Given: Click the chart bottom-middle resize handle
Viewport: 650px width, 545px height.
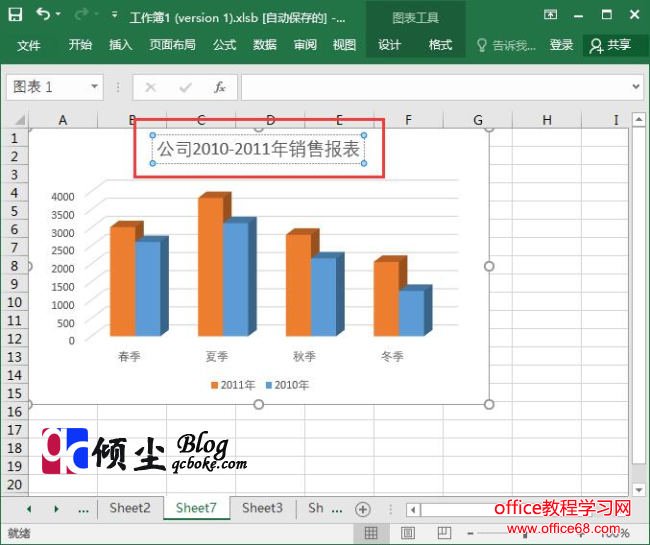Looking at the screenshot, I should point(259,404).
